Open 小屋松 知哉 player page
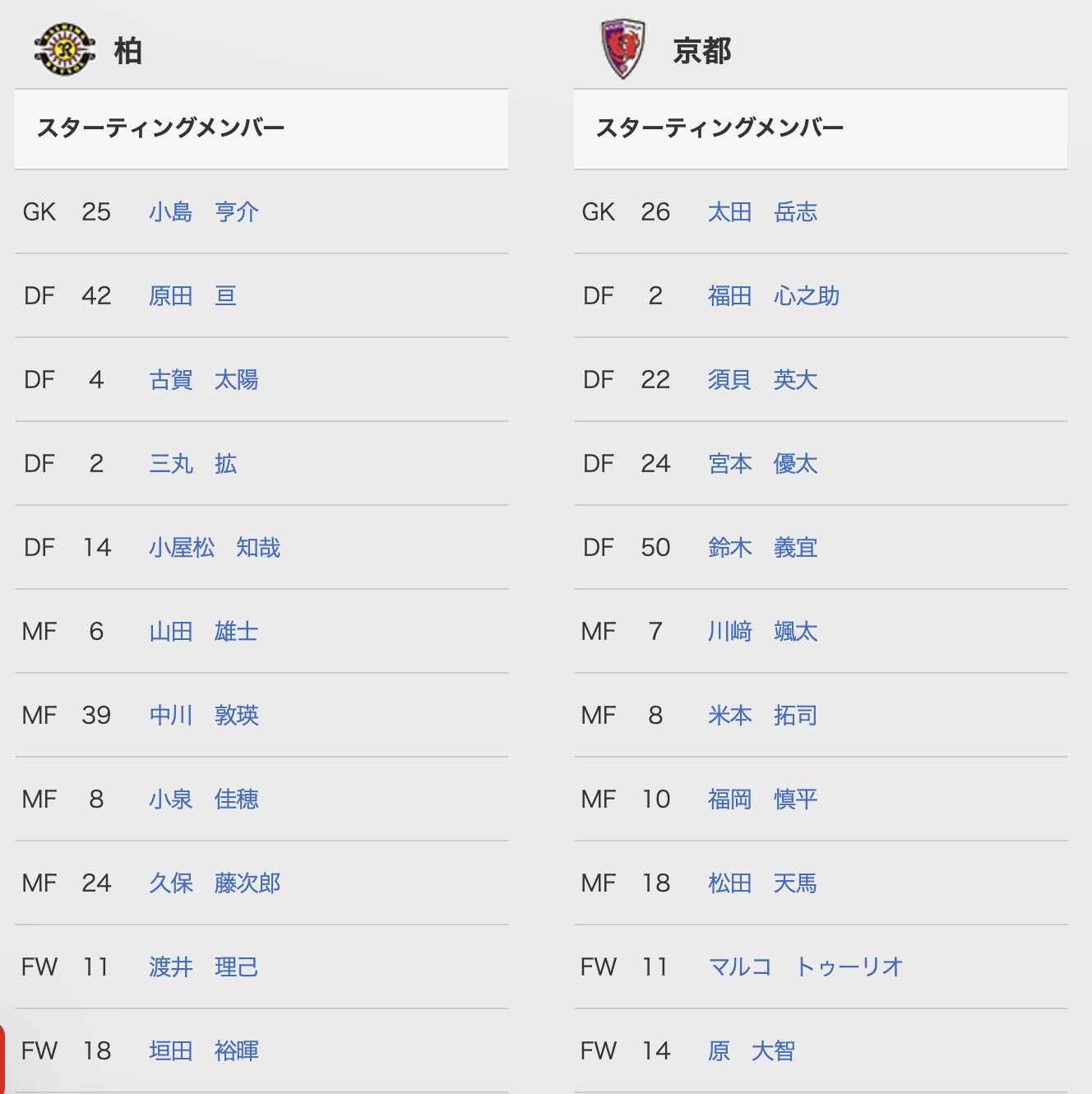This screenshot has height=1094, width=1092. [215, 548]
